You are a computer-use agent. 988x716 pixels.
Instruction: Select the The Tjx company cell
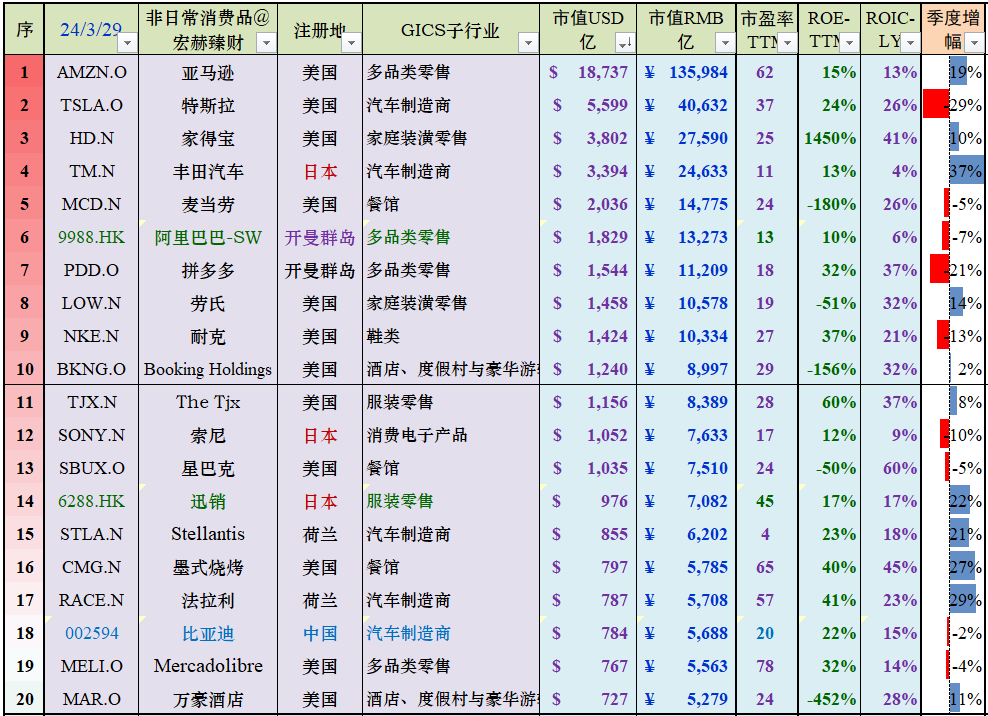(208, 402)
